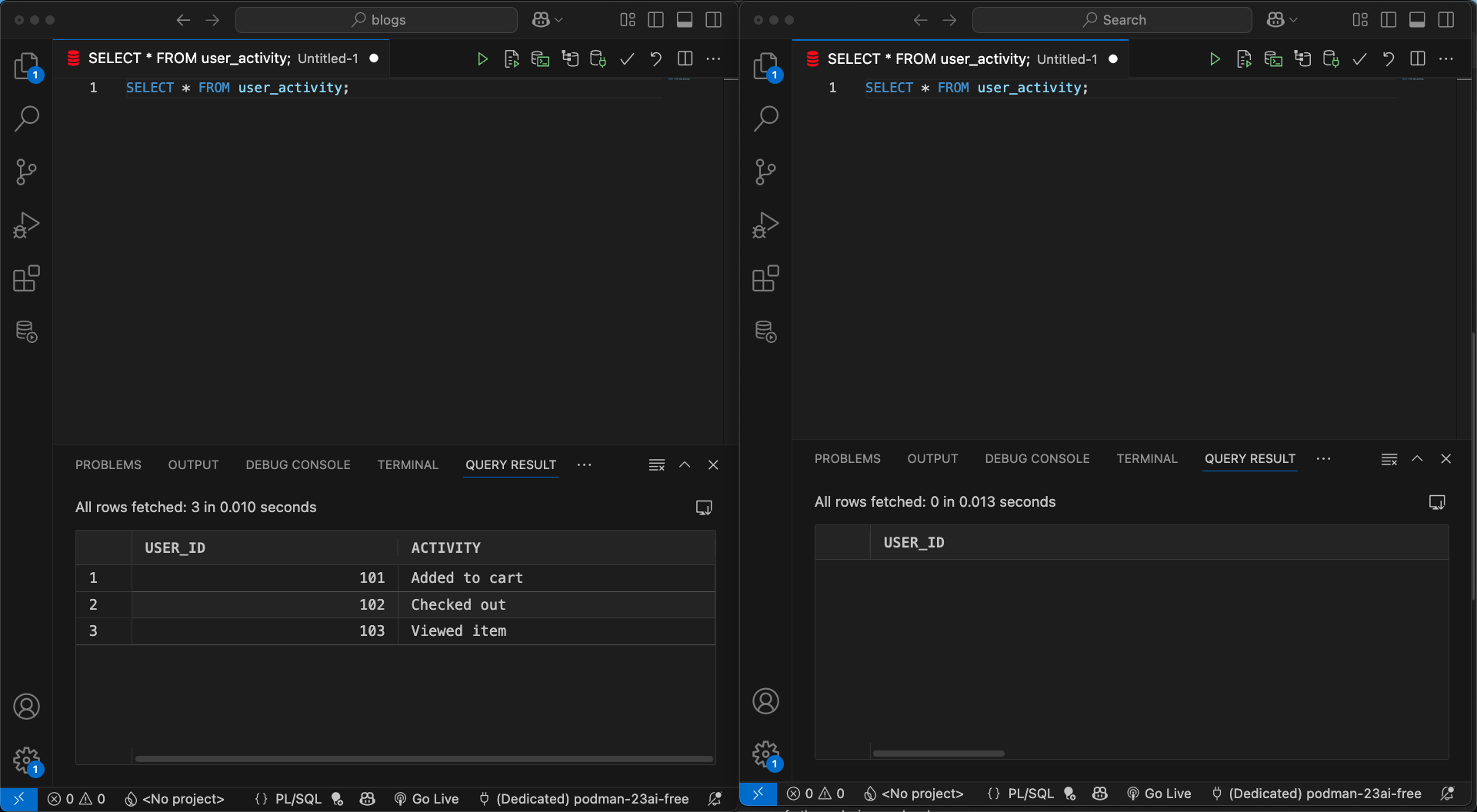Toggle notifications bell in left window status bar
This screenshot has width=1477, height=812.
pyautogui.click(x=715, y=800)
